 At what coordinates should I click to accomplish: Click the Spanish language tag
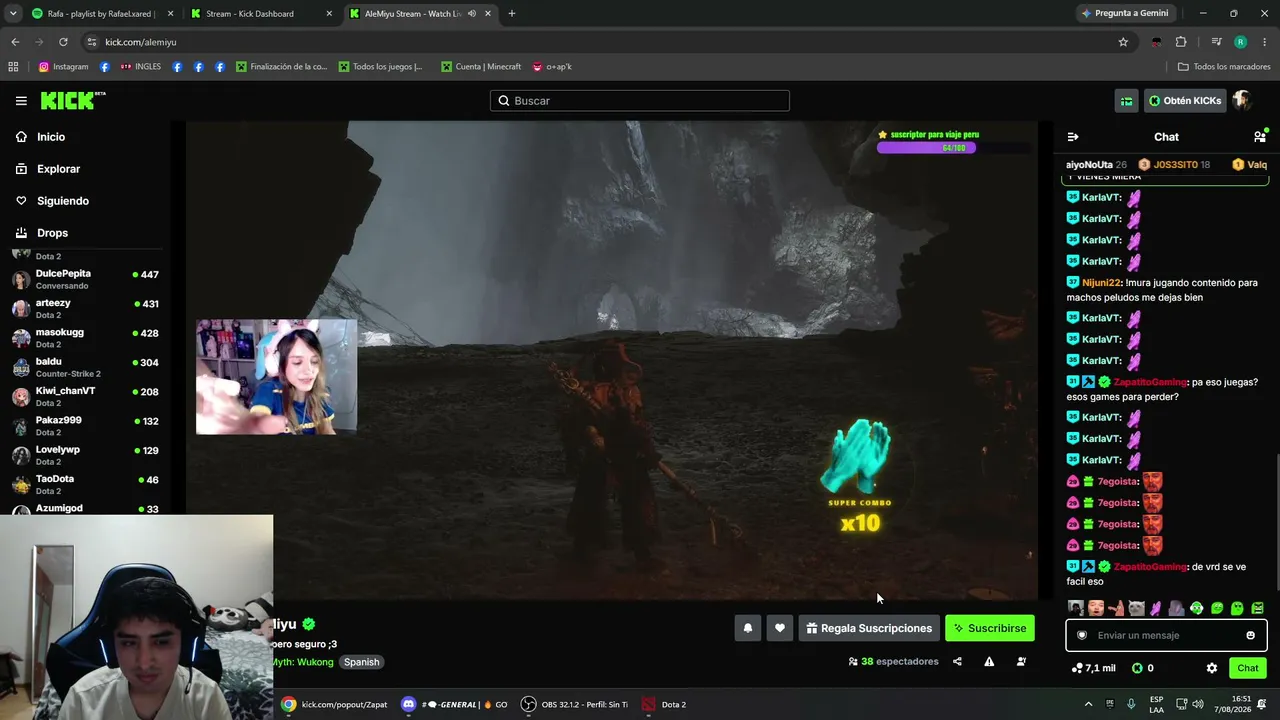pyautogui.click(x=361, y=662)
